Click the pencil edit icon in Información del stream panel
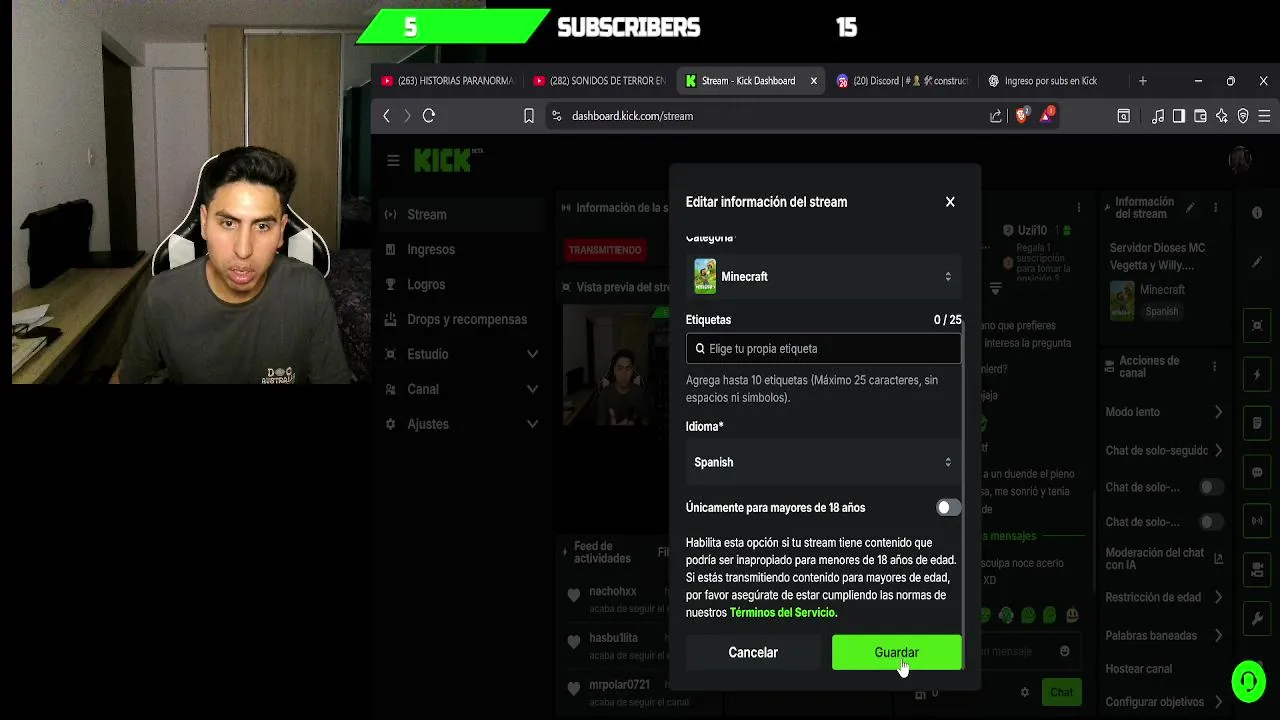Image resolution: width=1280 pixels, height=720 pixels. tap(1190, 208)
